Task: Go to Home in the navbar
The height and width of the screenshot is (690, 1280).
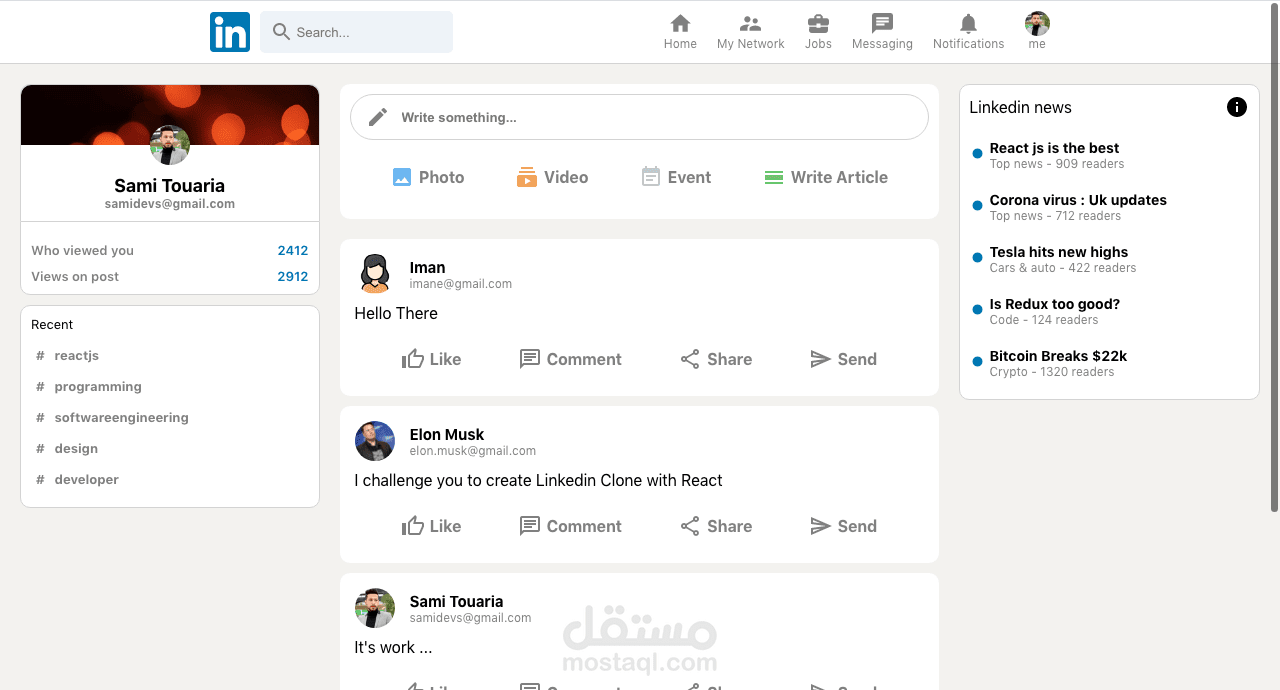Action: click(680, 32)
